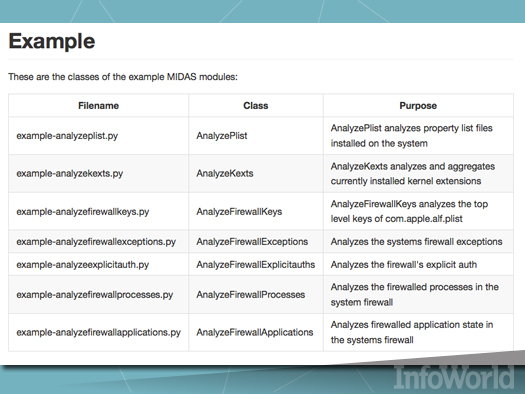
Task: Click the Example heading
Action: (x=52, y=41)
